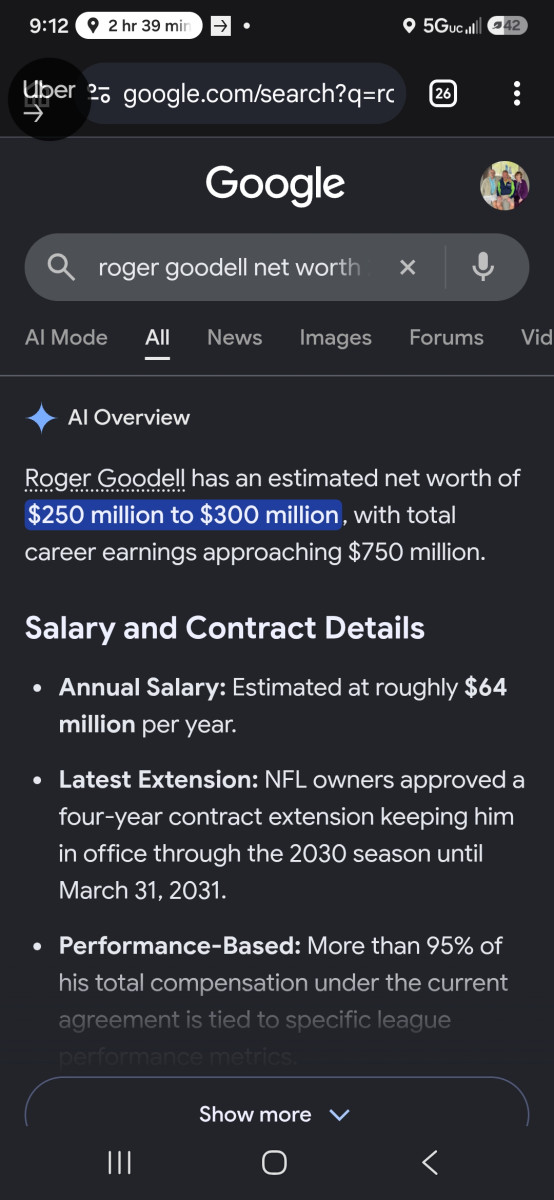Image resolution: width=554 pixels, height=1200 pixels.
Task: Open Chrome's three-dot overflow menu
Action: (x=516, y=94)
